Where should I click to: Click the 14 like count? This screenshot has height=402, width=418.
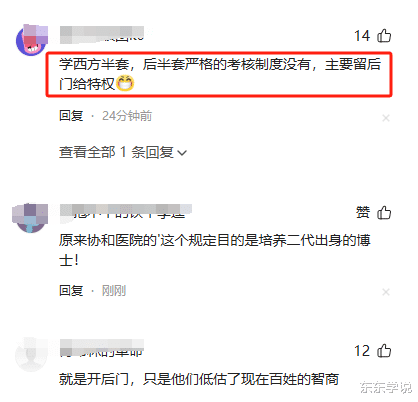[x=362, y=36]
